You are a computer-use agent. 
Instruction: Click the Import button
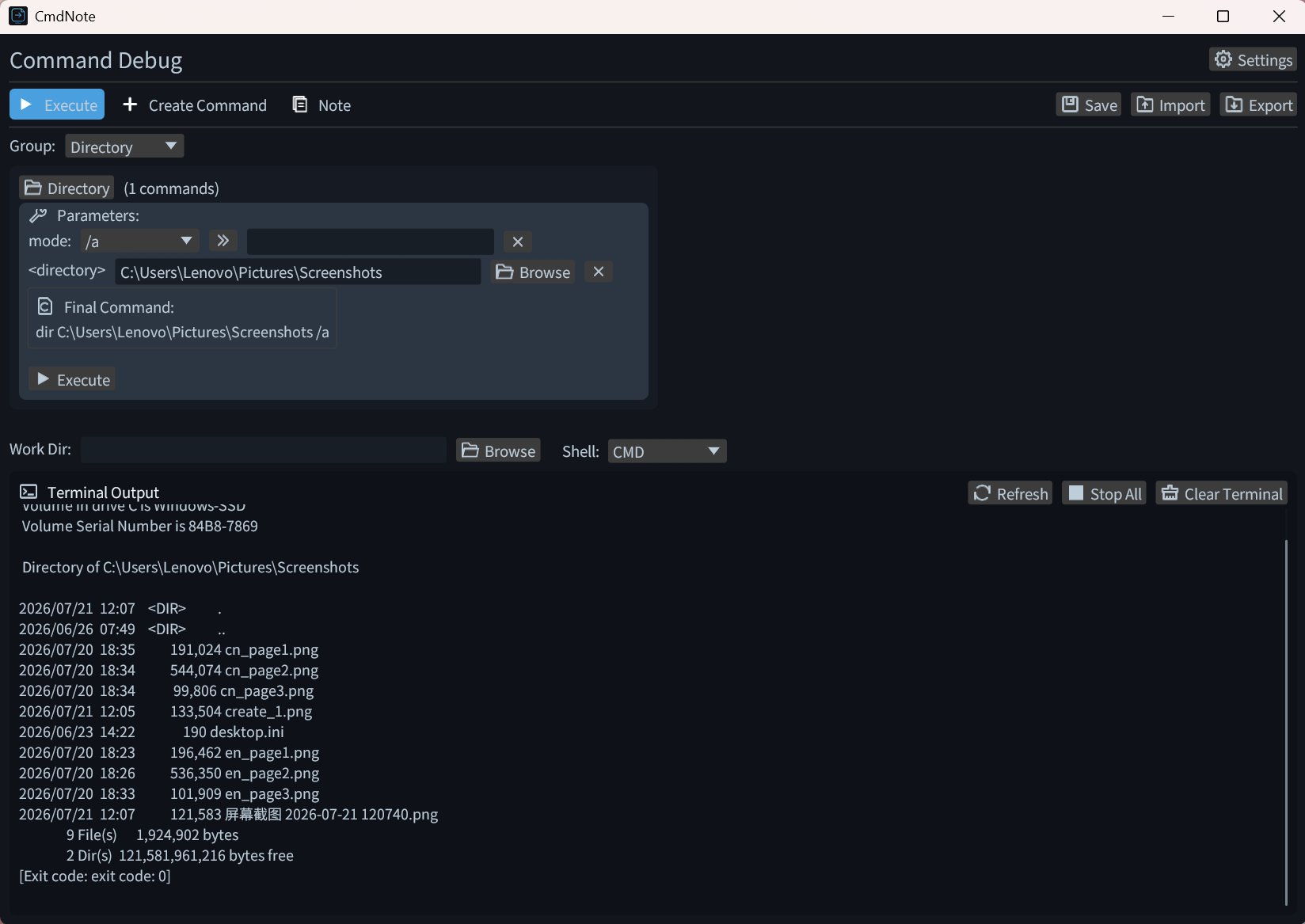(1170, 105)
